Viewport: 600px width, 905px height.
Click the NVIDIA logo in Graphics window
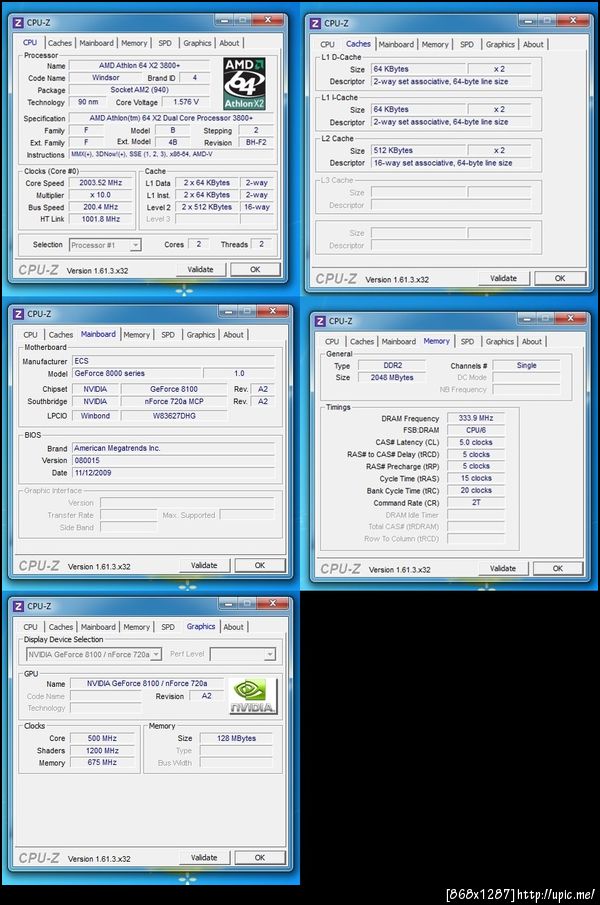tap(253, 697)
